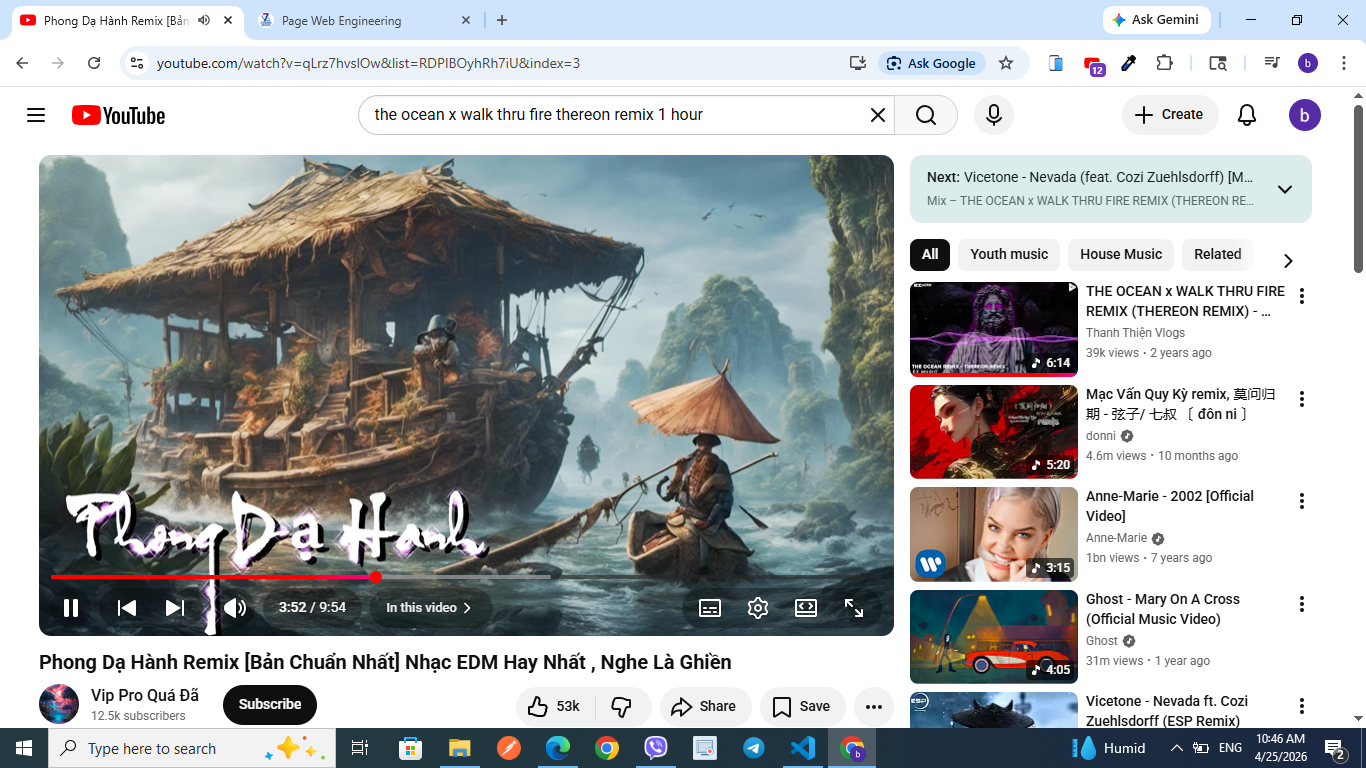Image resolution: width=1366 pixels, height=768 pixels.
Task: Open the Chrome three-dot menu
Action: pyautogui.click(x=1343, y=63)
